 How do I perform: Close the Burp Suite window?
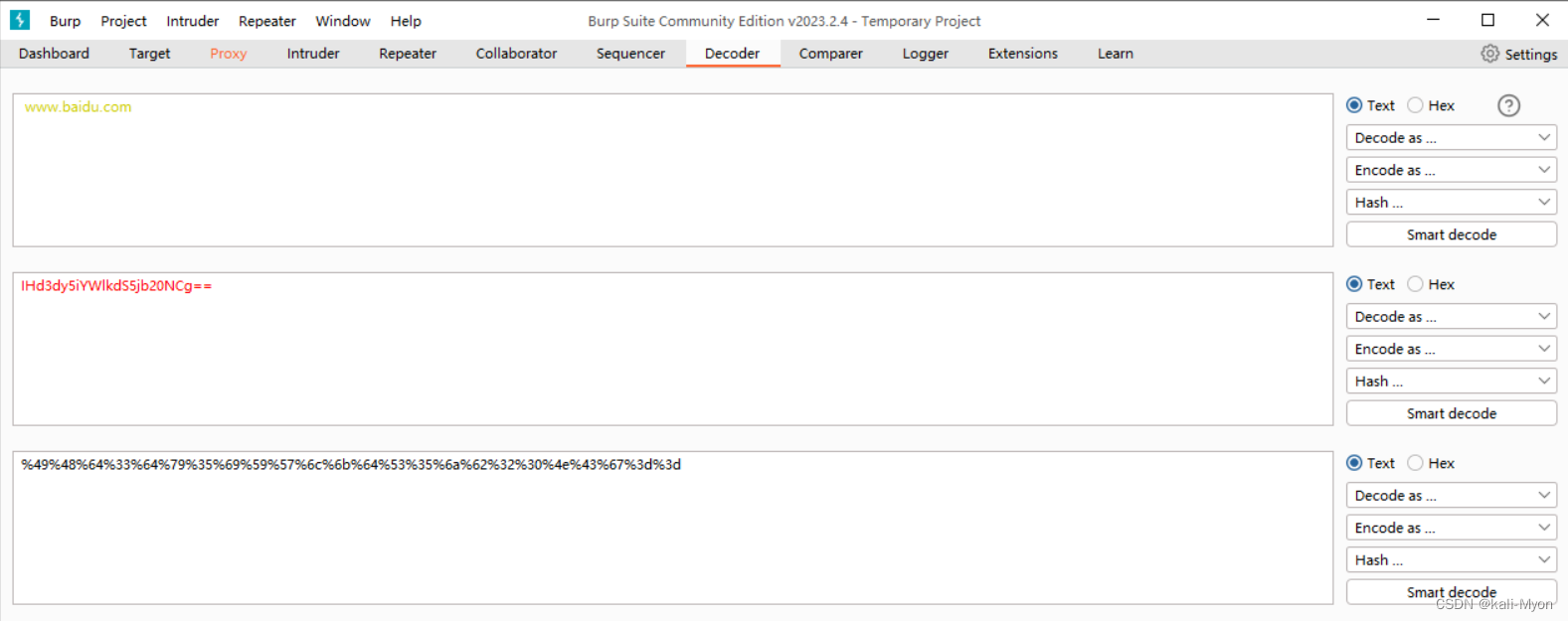pyautogui.click(x=1542, y=20)
